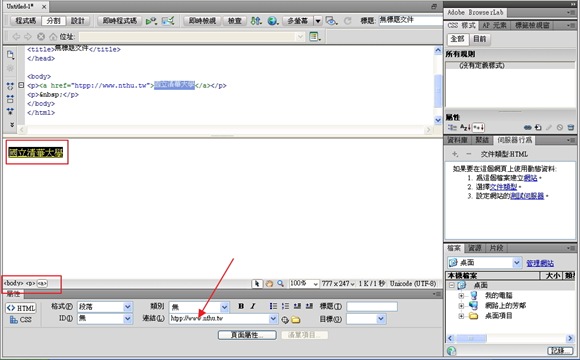
Task: Click the browser forward arrow icon
Action: coord(28,37)
